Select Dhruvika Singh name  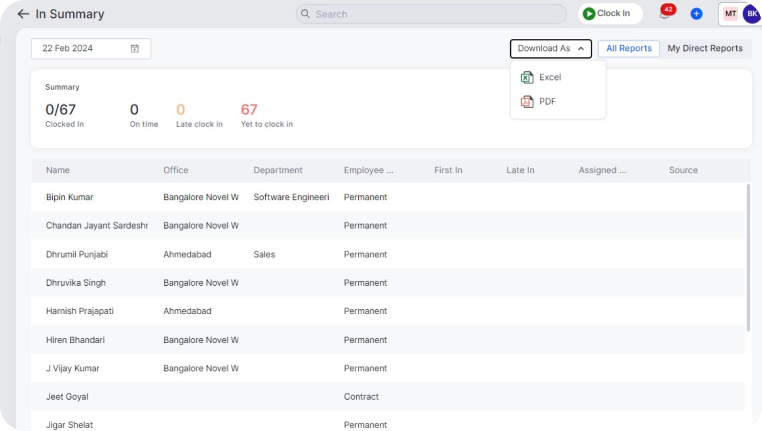click(x=76, y=283)
